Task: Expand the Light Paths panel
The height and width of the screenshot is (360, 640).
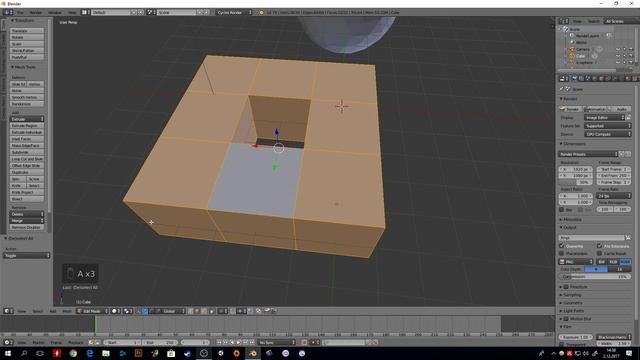Action: (x=572, y=311)
